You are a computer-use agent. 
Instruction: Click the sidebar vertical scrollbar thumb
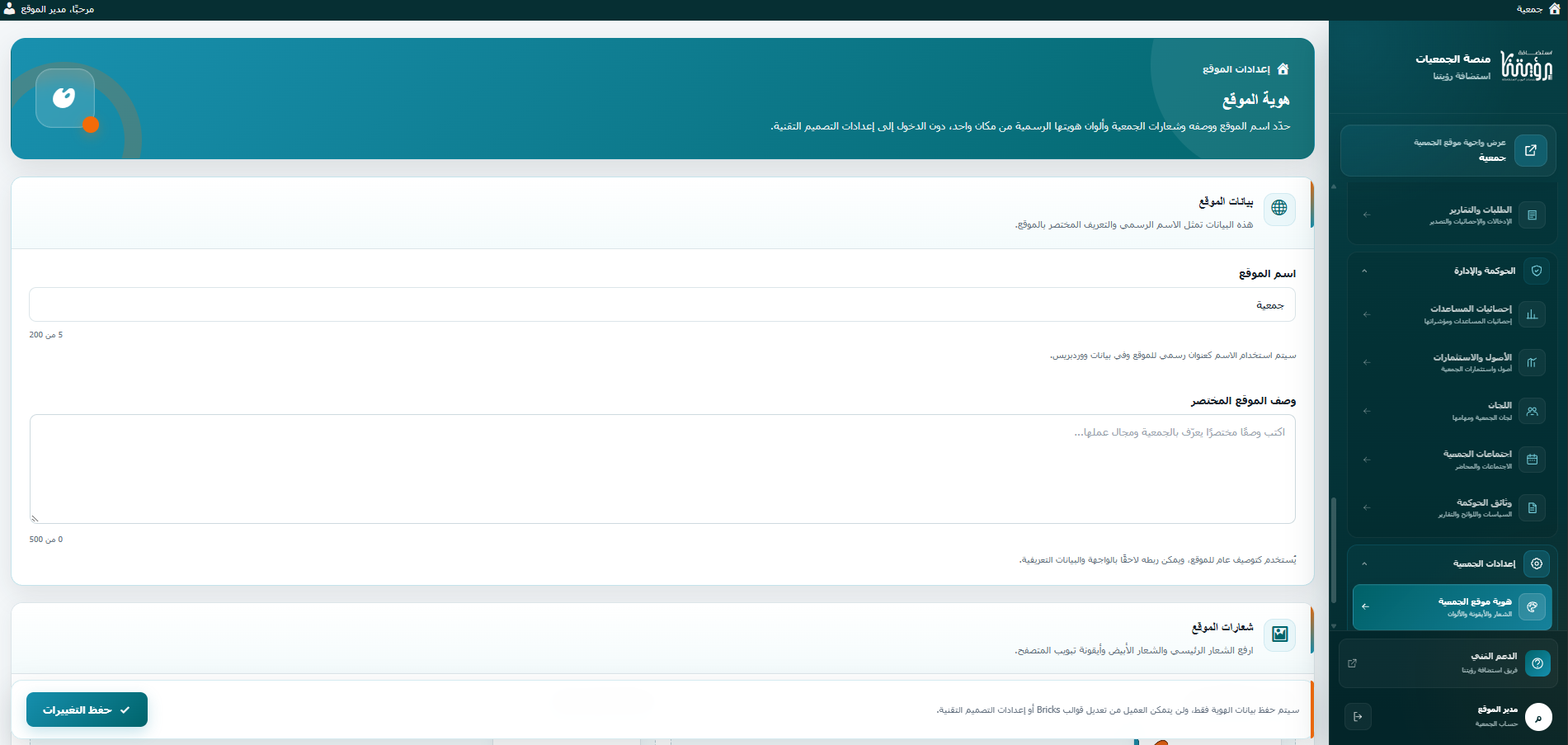point(1333,549)
